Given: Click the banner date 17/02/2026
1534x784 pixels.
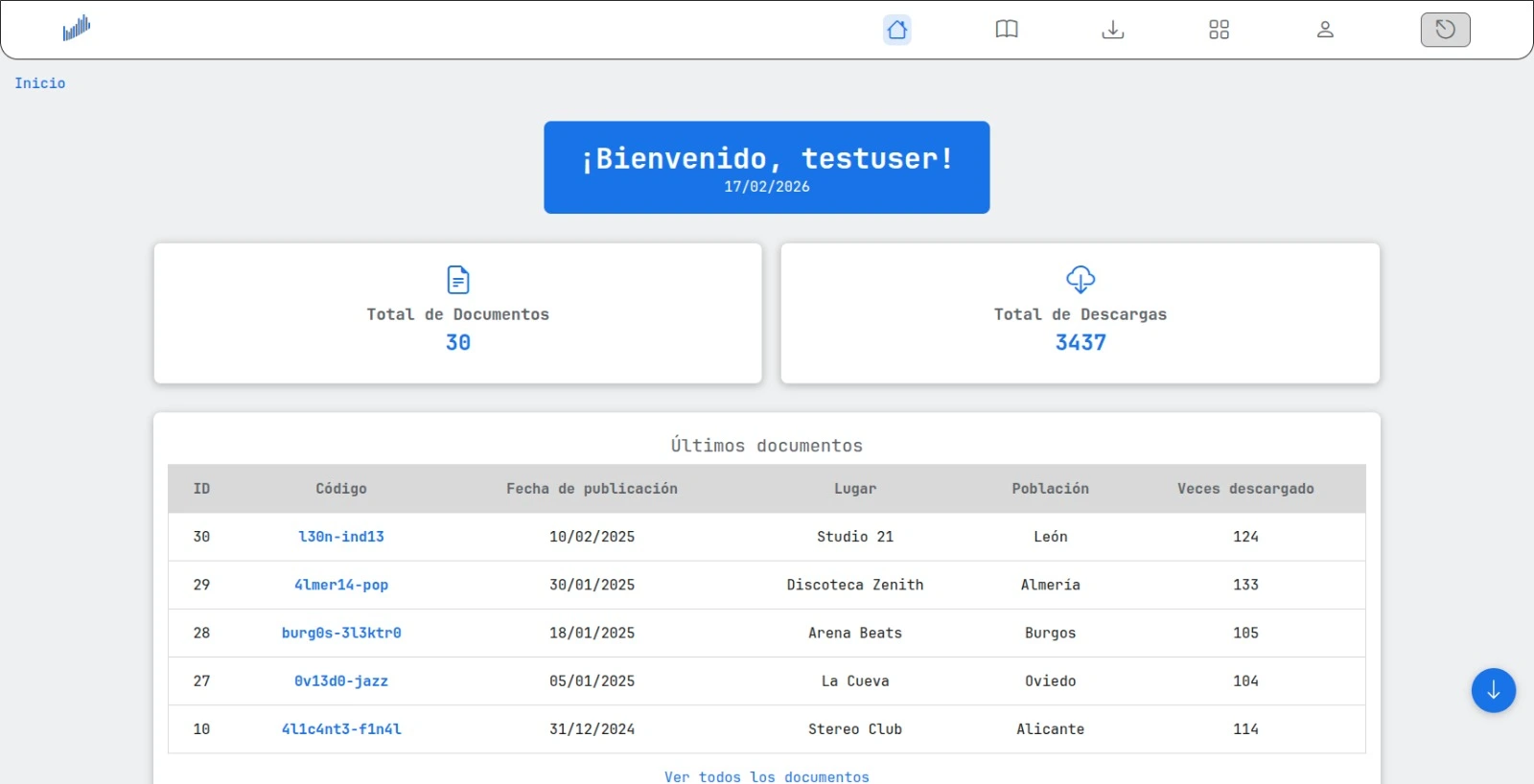Looking at the screenshot, I should [x=767, y=187].
